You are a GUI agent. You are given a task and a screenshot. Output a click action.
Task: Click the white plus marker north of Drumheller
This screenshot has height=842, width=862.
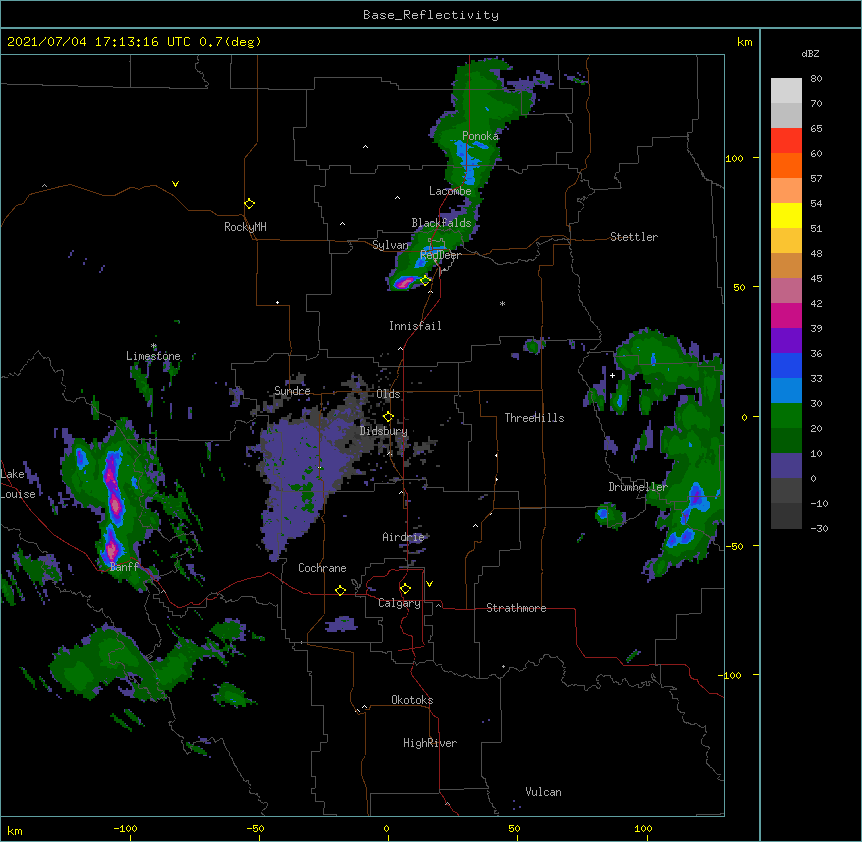612,375
